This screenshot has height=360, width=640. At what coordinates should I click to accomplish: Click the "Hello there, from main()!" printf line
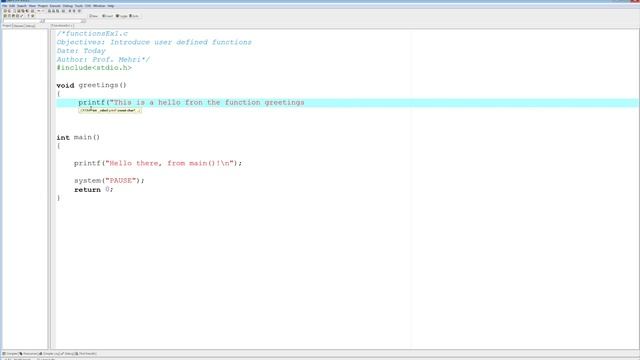pos(158,163)
